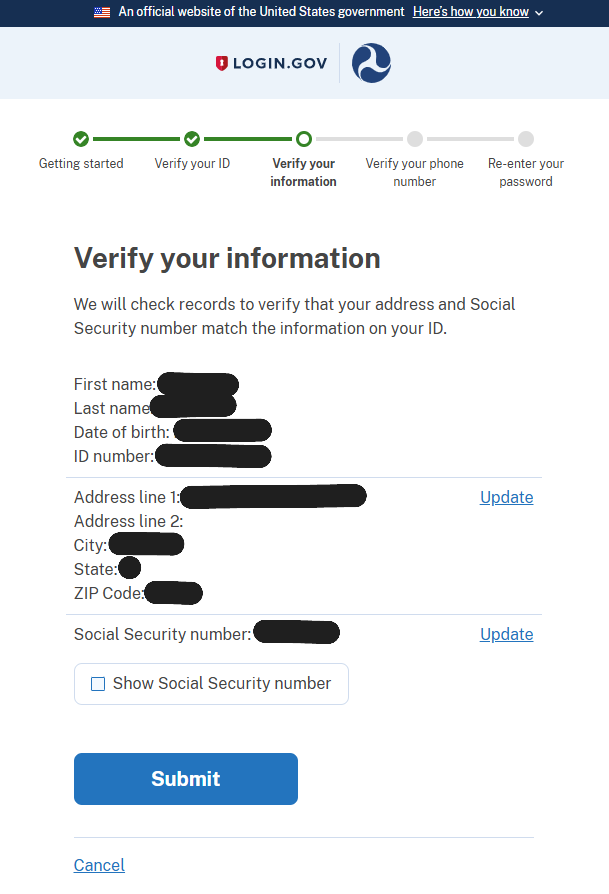This screenshot has height=894, width=609.
Task: Click the Department of Transportation logo
Action: tap(370, 62)
